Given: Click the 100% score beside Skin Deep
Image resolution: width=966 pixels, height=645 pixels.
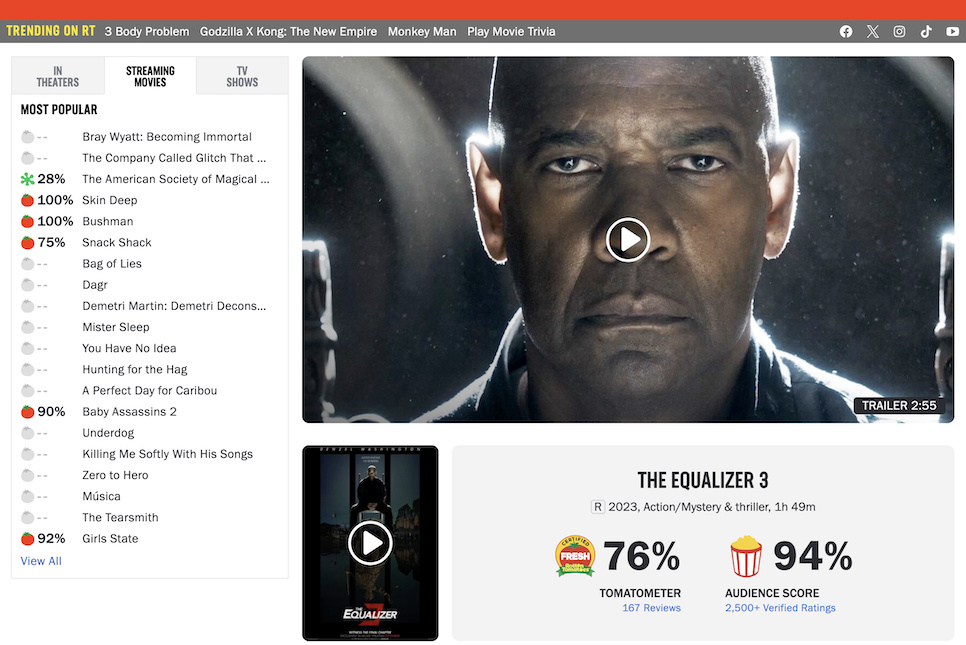Looking at the screenshot, I should click(x=55, y=200).
